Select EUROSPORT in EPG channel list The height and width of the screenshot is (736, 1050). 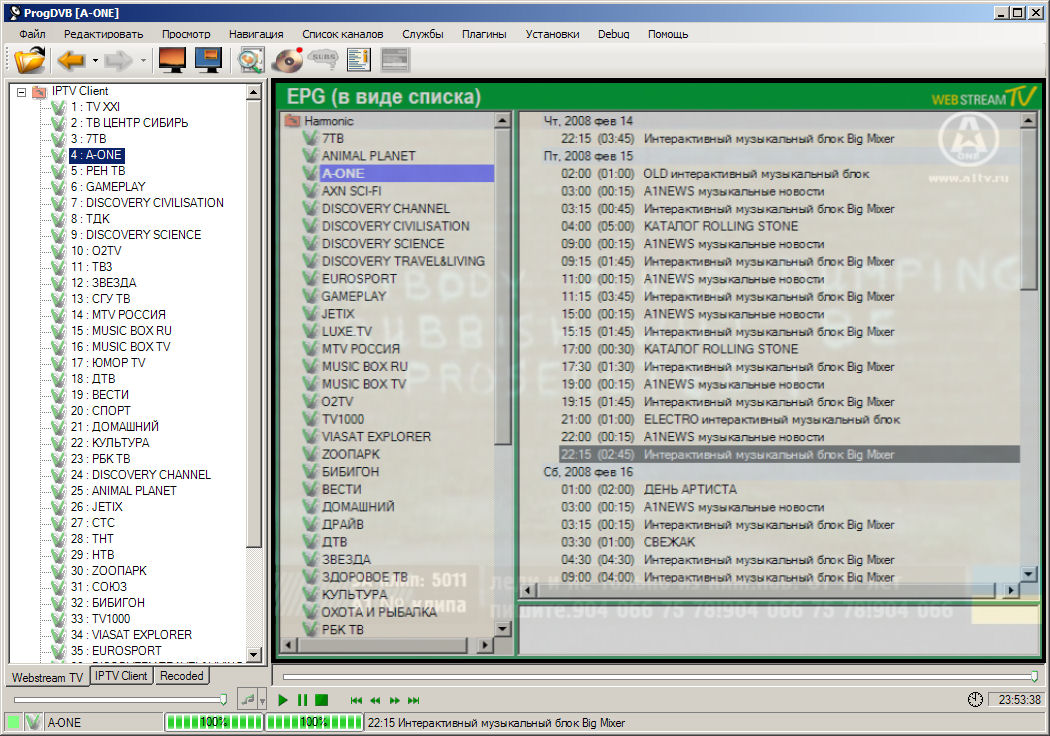pos(359,279)
